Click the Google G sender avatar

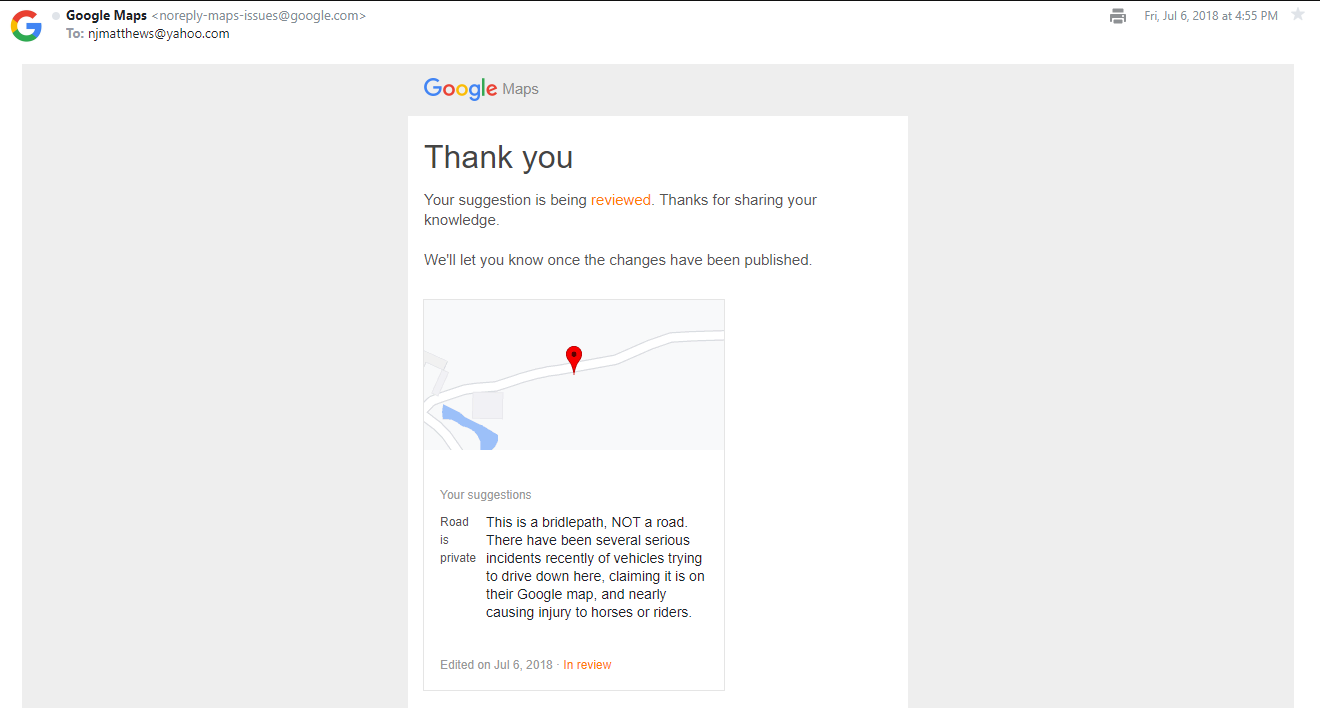click(x=26, y=26)
